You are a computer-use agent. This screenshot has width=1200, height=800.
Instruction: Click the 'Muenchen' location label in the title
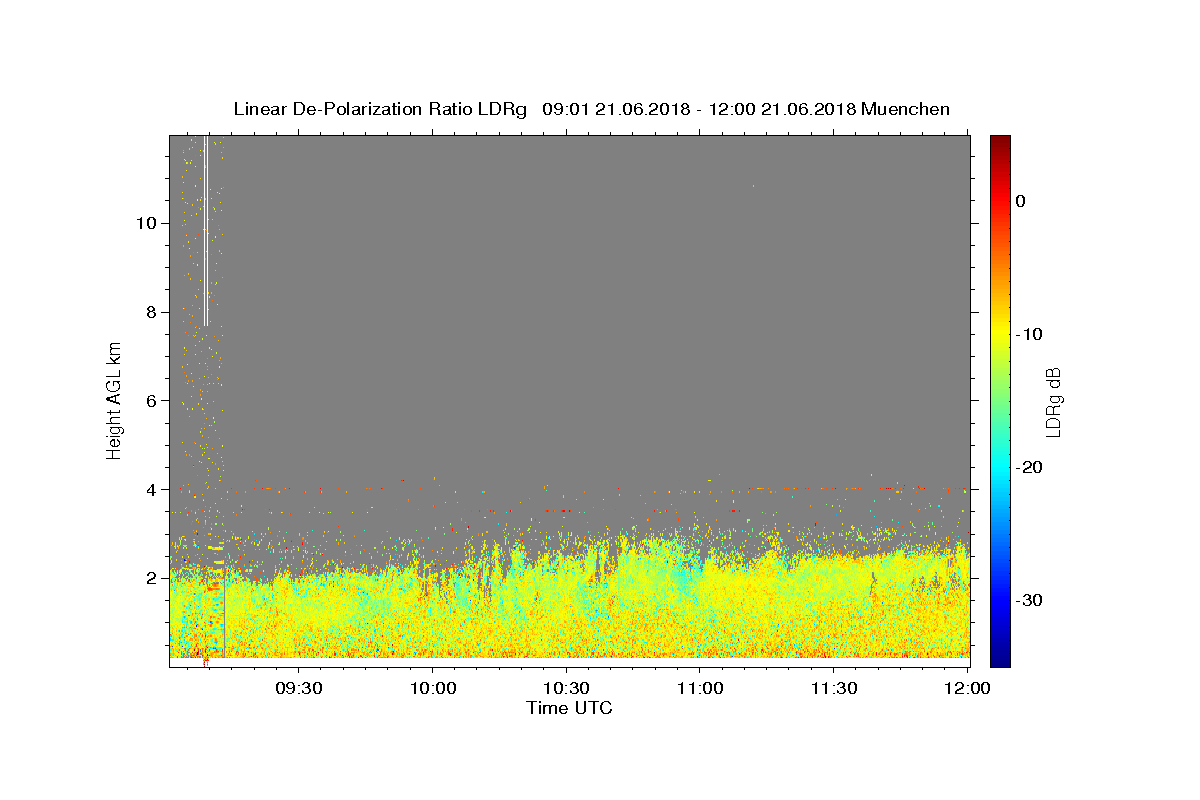905,109
